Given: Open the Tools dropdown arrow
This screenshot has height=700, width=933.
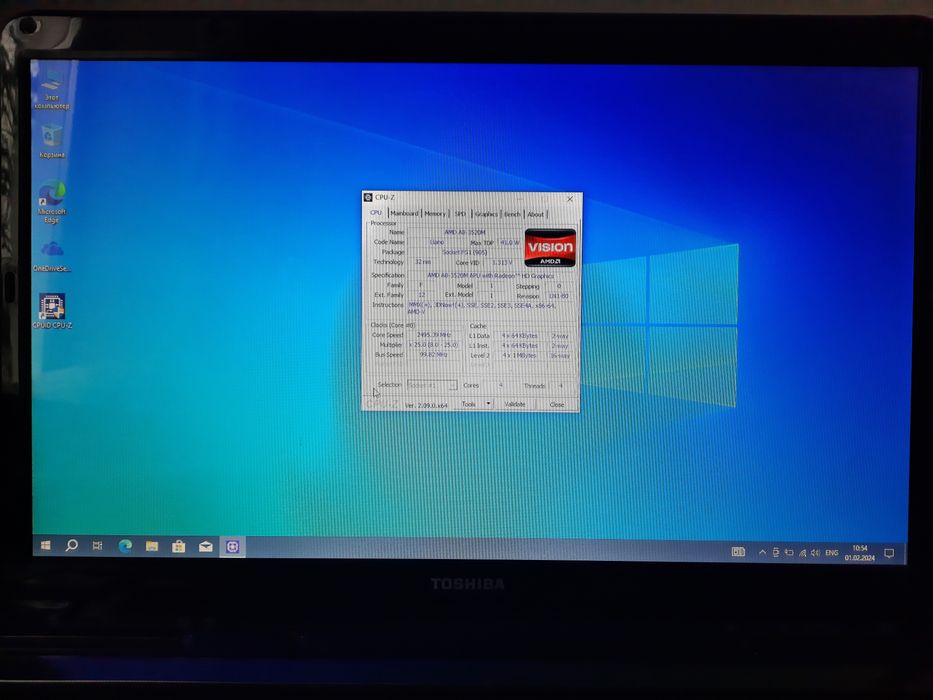Looking at the screenshot, I should click(489, 403).
